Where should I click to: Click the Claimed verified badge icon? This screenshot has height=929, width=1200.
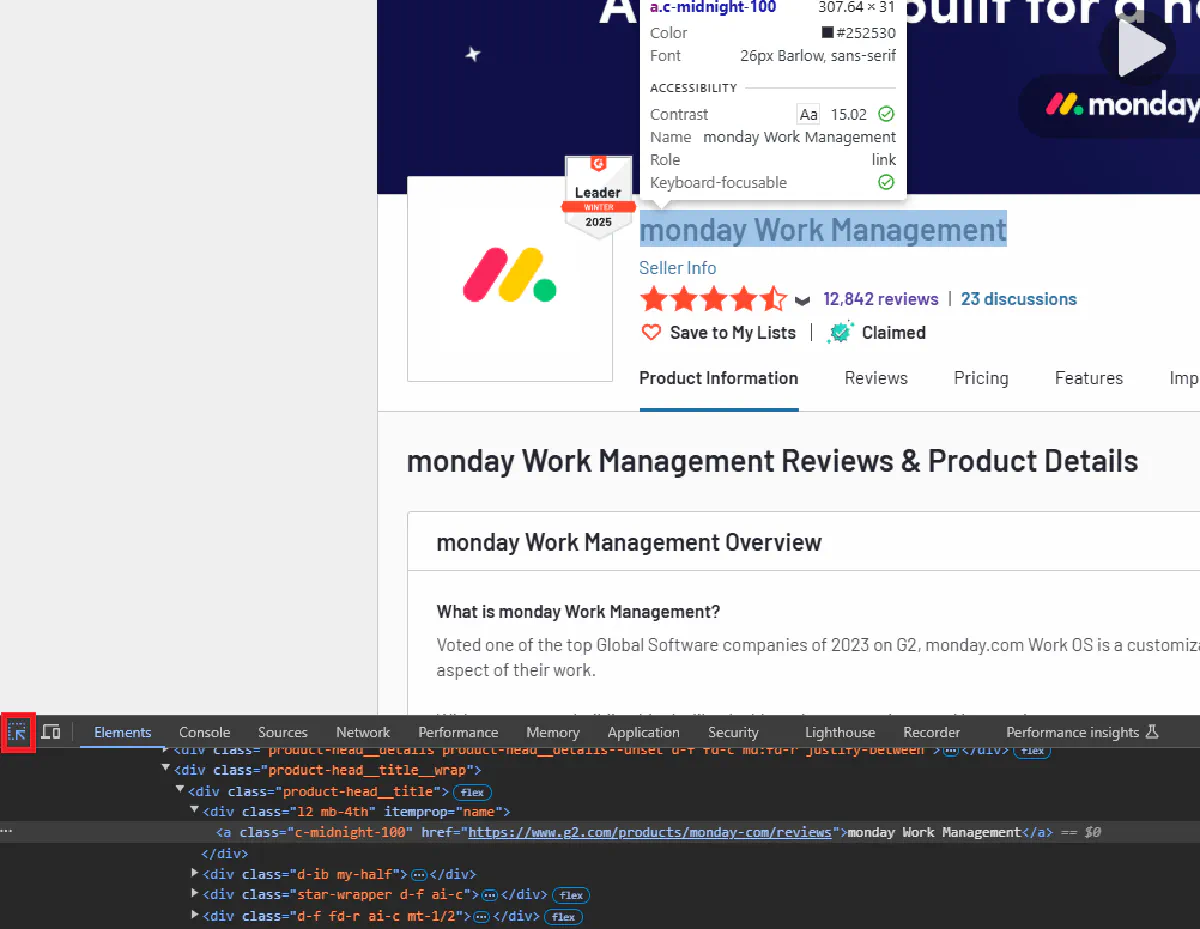[x=840, y=333]
